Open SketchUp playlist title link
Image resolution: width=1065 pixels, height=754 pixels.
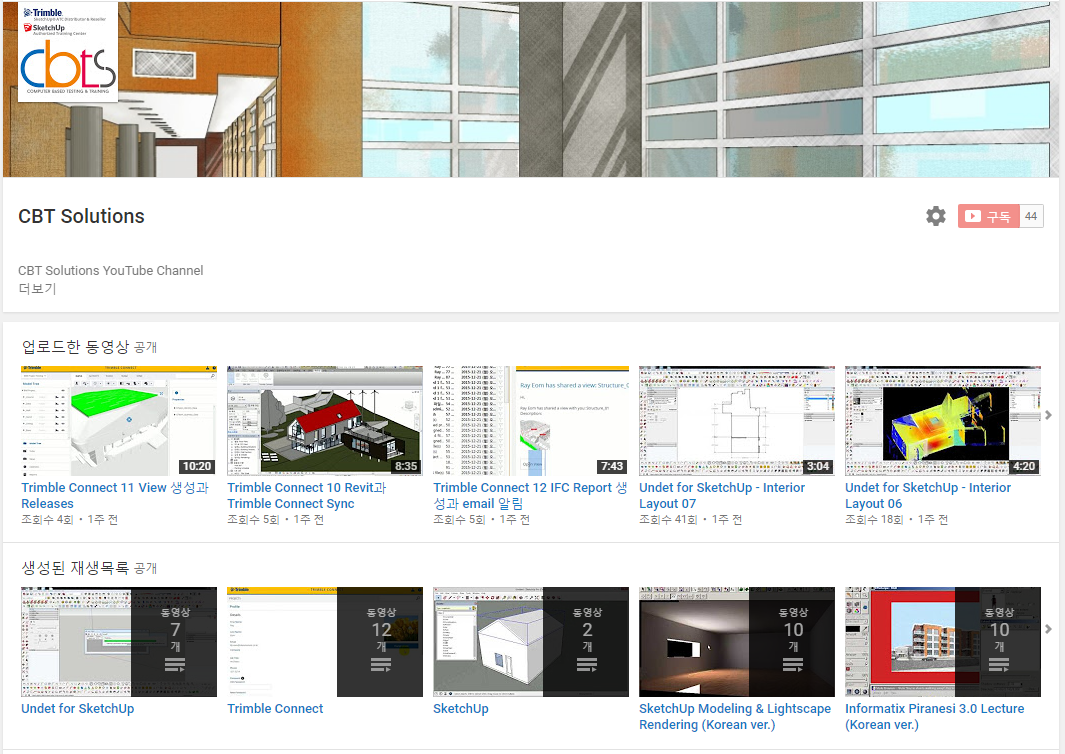click(461, 708)
